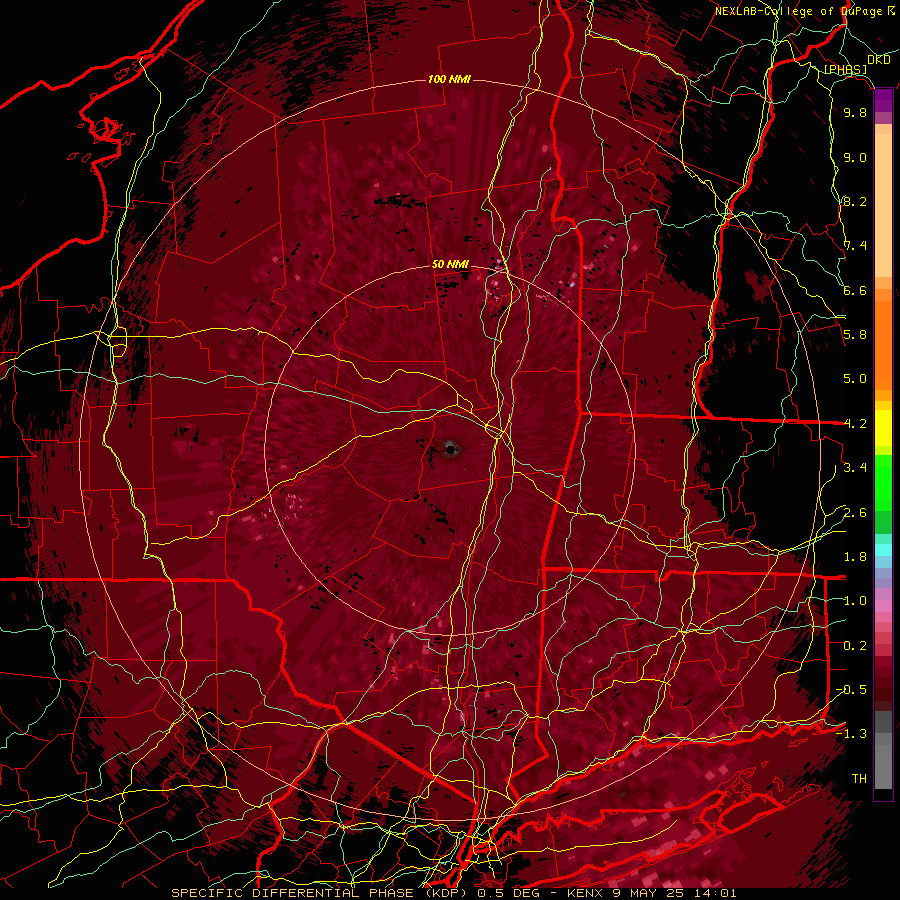Image resolution: width=900 pixels, height=900 pixels.
Task: Click the 1.0 scale value
Action: click(855, 601)
